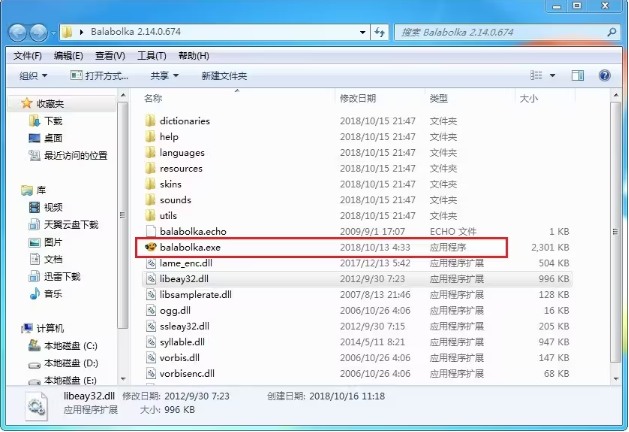Click the Back navigation arrow button
This screenshot has height=432, width=629.
(18, 32)
